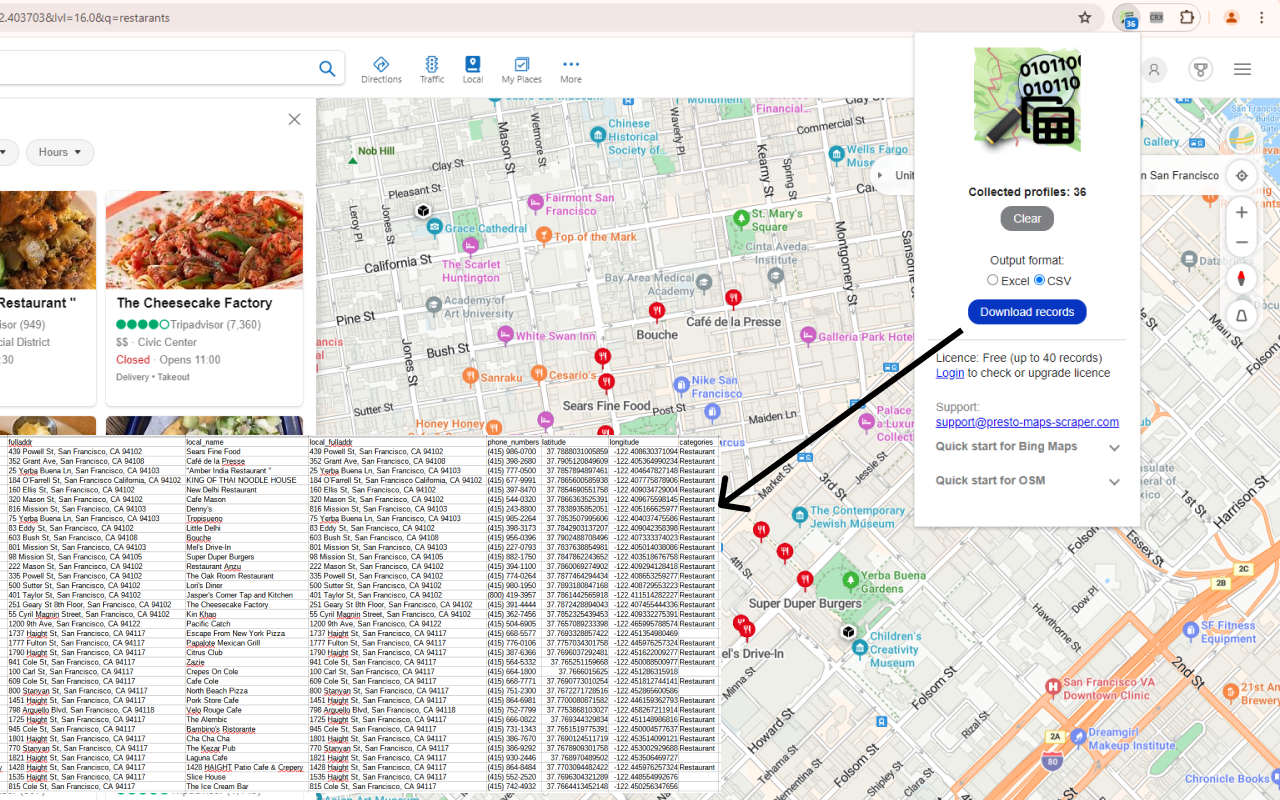Open the Hours filter dropdown
Image resolution: width=1280 pixels, height=800 pixels.
click(x=59, y=151)
